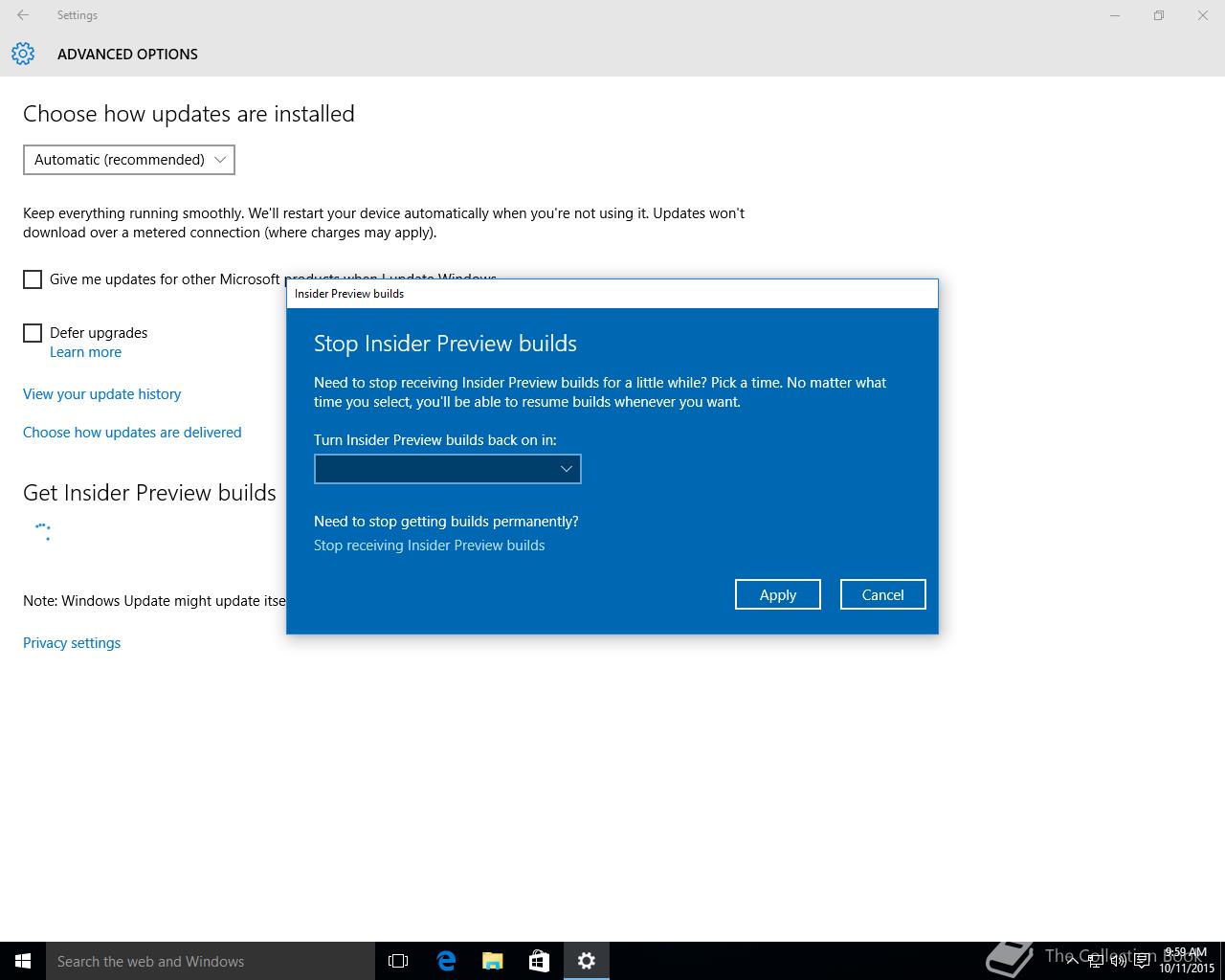The image size is (1225, 980).
Task: Open Task View from the taskbar
Action: click(398, 961)
